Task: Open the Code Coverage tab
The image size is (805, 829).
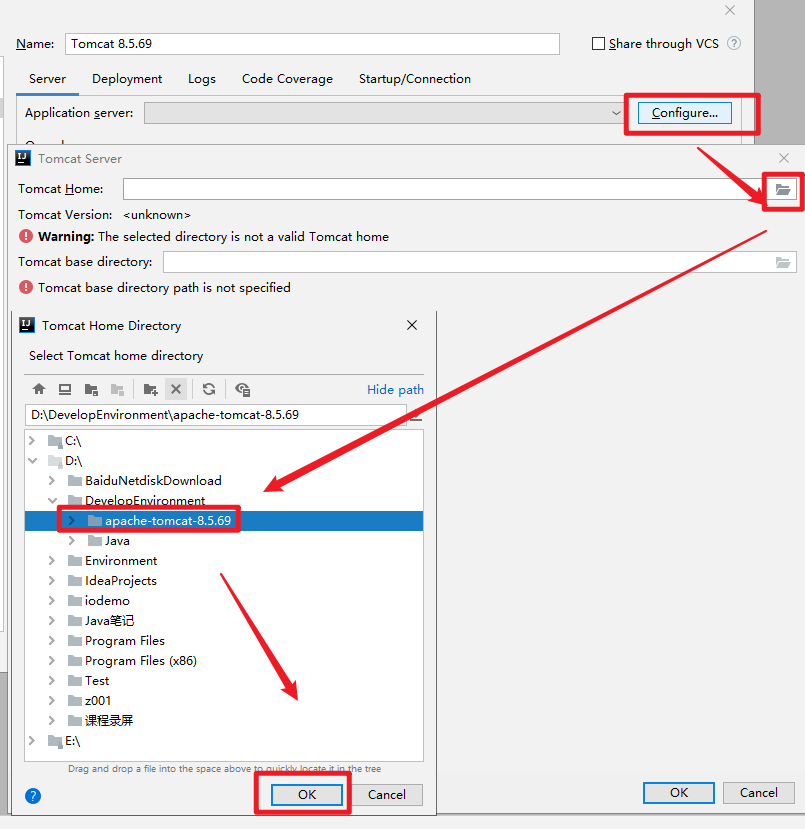Action: coord(288,79)
